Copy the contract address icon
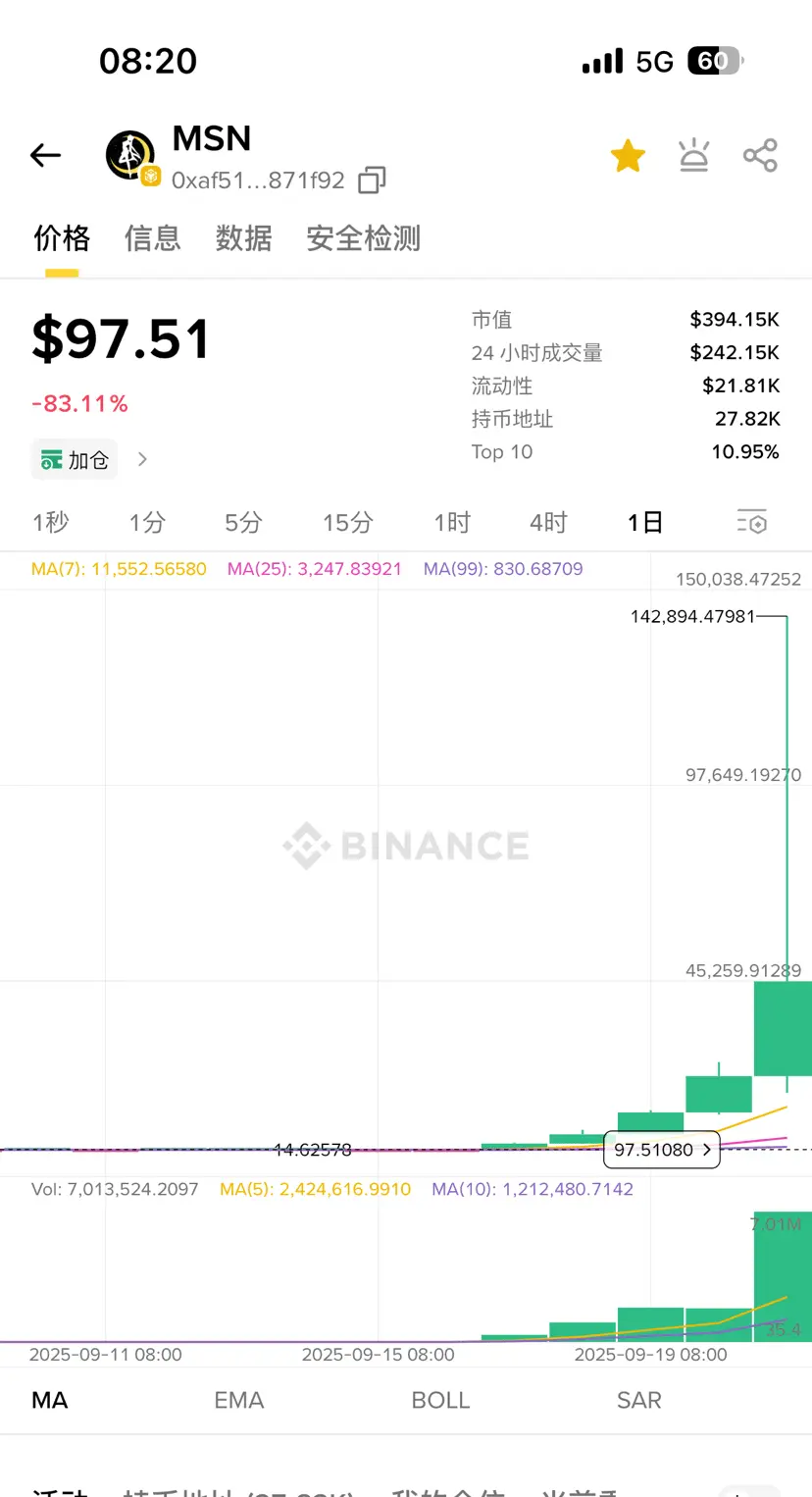Screen dimensions: 812x1497 point(372,181)
